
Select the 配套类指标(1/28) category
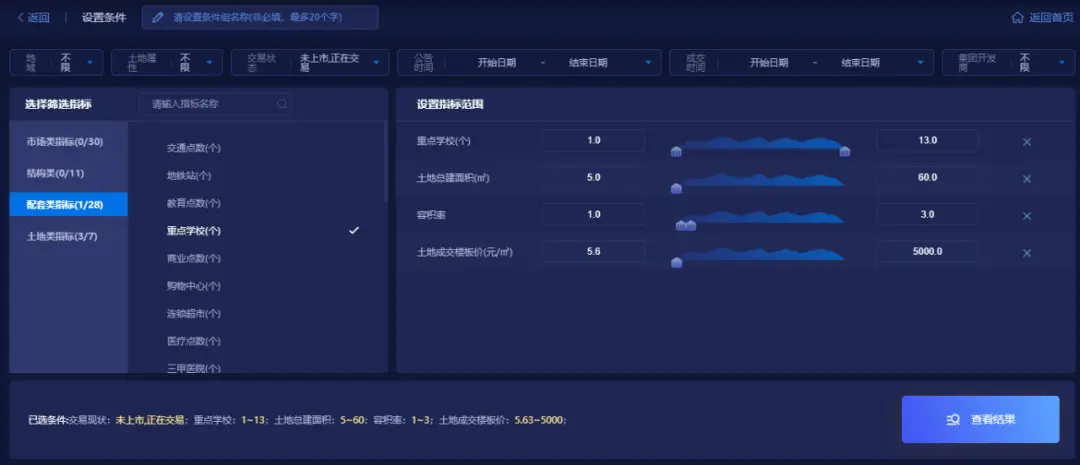pos(68,204)
